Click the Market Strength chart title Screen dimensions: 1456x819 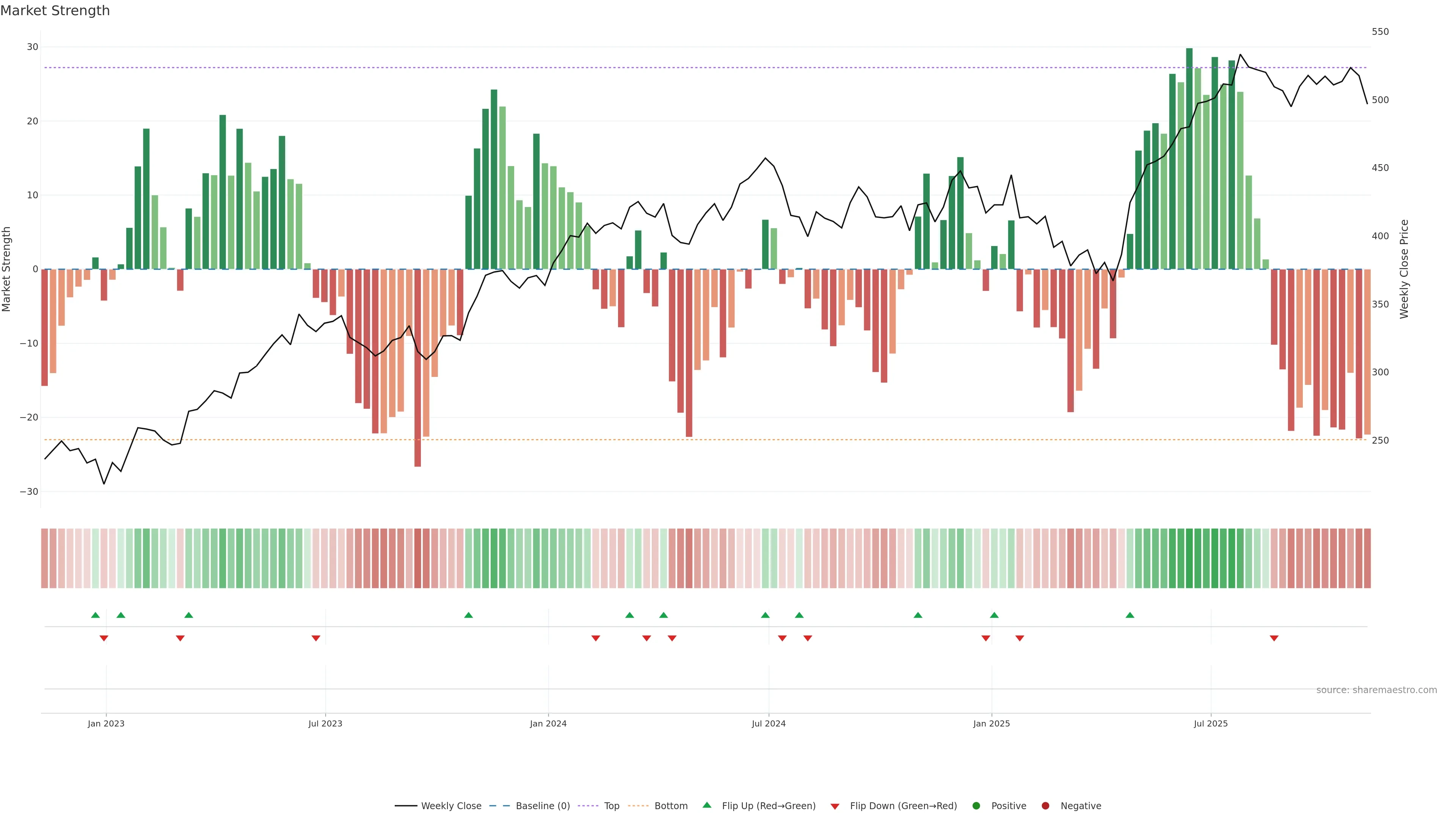55,11
